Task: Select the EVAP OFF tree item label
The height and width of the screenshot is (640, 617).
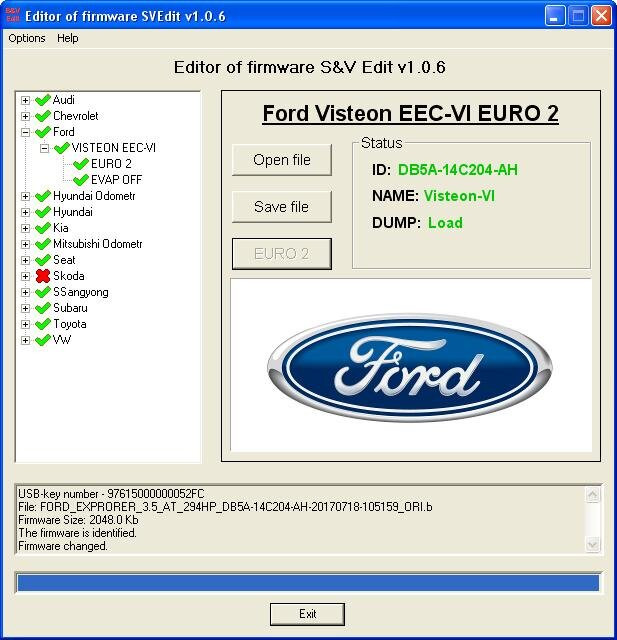Action: coord(116,180)
